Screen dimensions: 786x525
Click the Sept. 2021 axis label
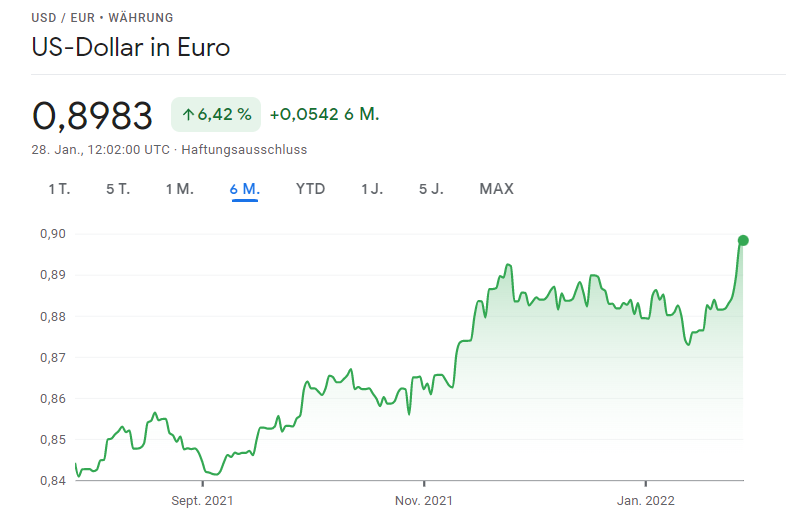(202, 500)
